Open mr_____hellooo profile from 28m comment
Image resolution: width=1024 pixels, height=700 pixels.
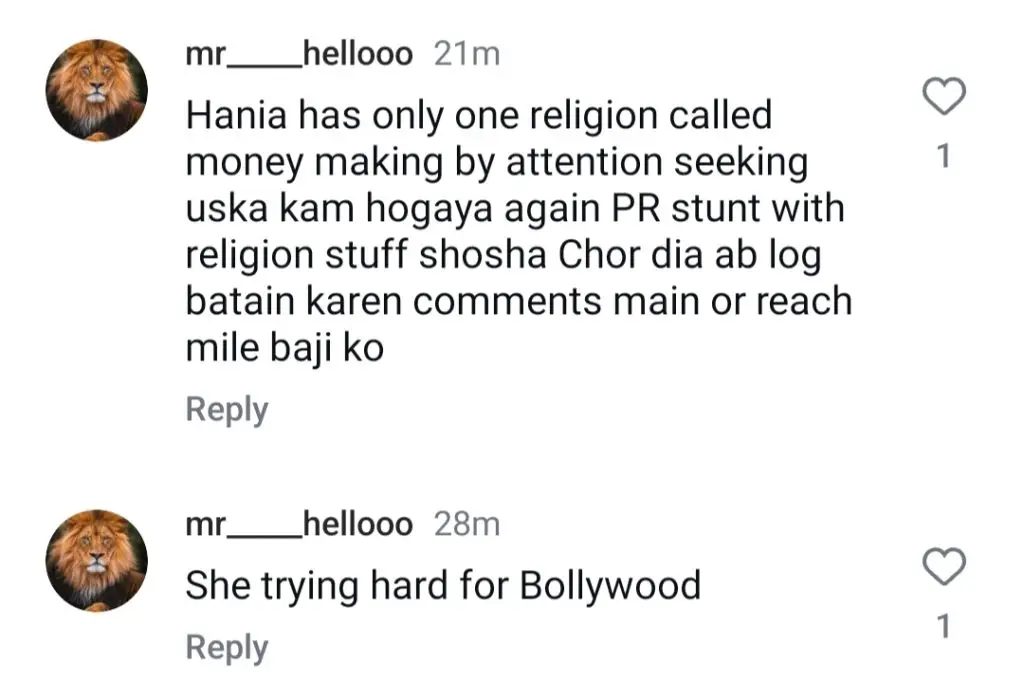point(299,524)
